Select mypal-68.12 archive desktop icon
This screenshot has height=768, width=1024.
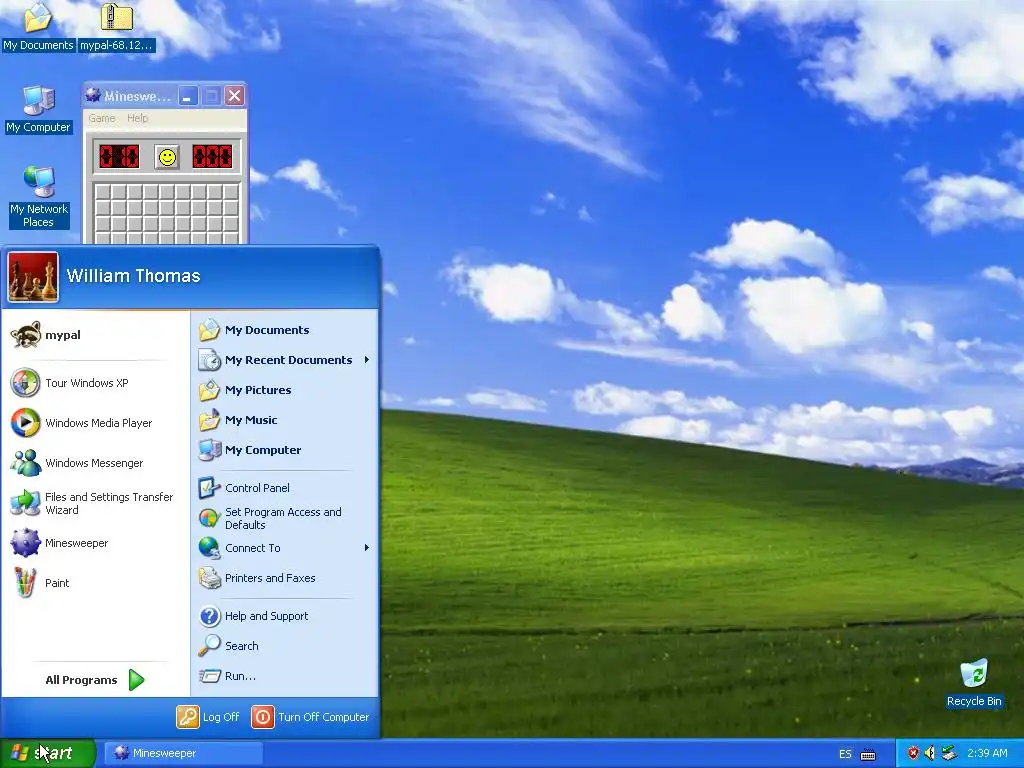coord(116,27)
